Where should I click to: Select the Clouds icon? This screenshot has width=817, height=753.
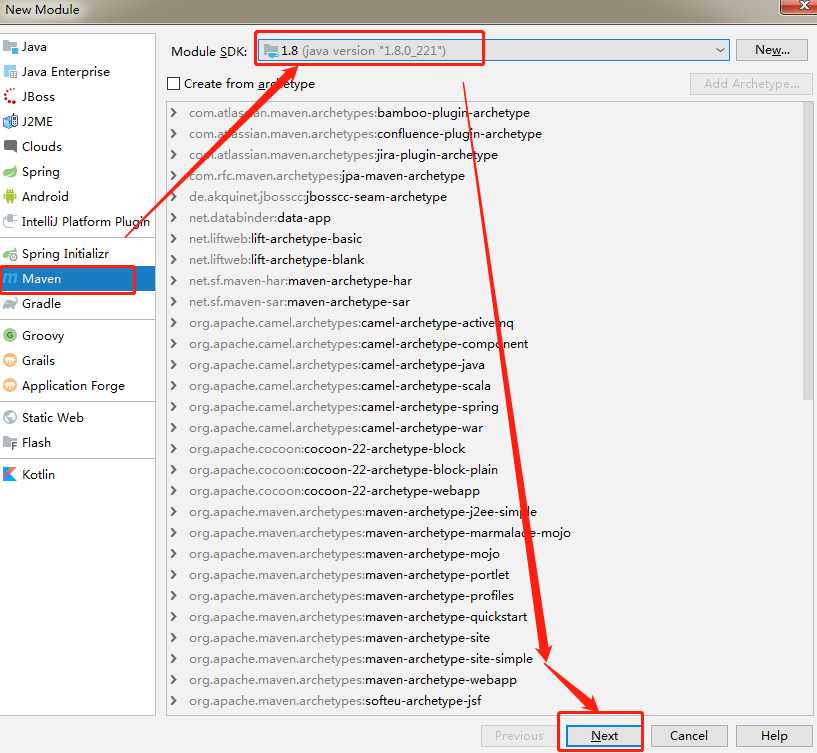(x=10, y=146)
